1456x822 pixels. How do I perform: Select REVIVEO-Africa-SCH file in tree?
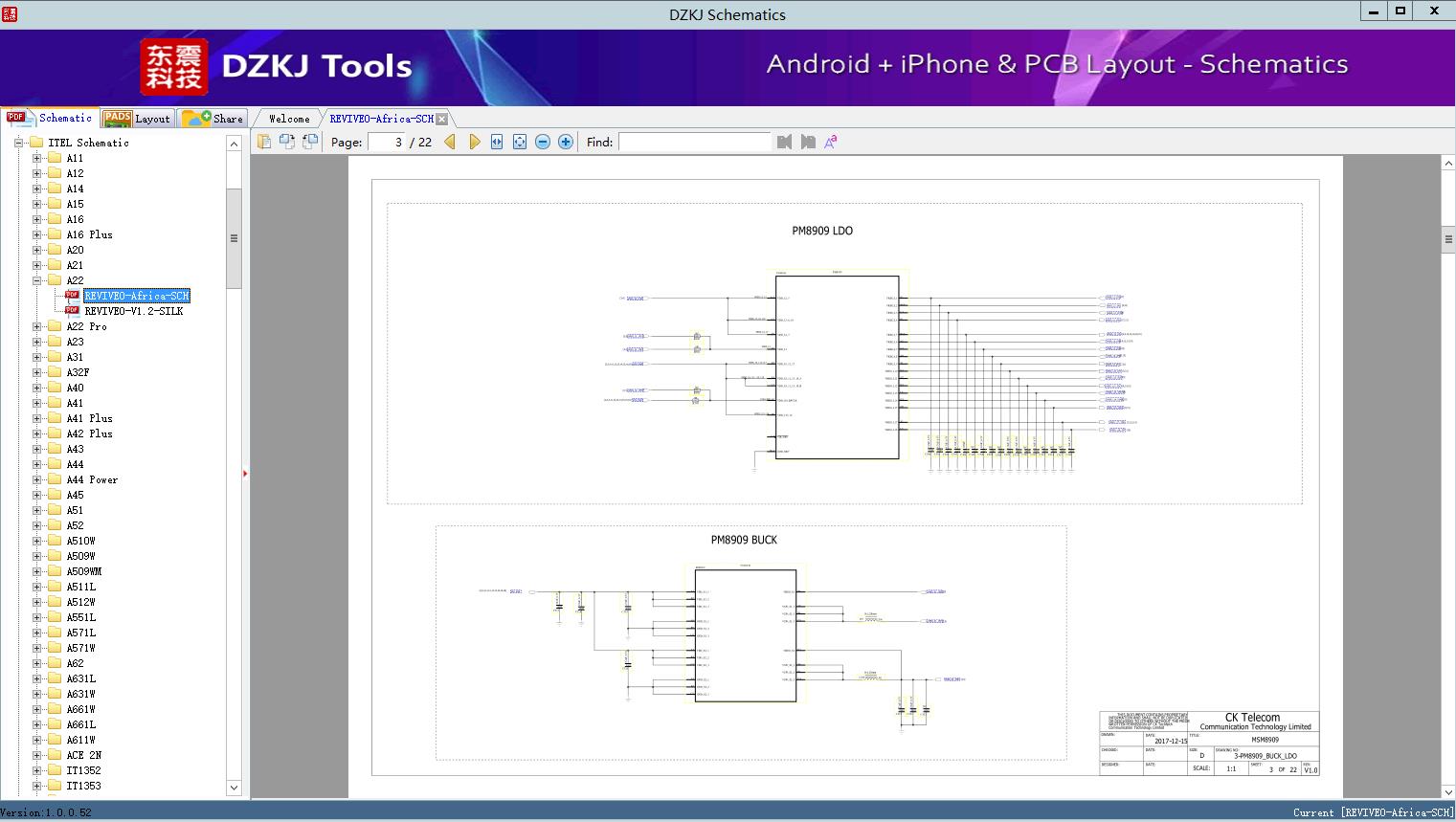[137, 296]
